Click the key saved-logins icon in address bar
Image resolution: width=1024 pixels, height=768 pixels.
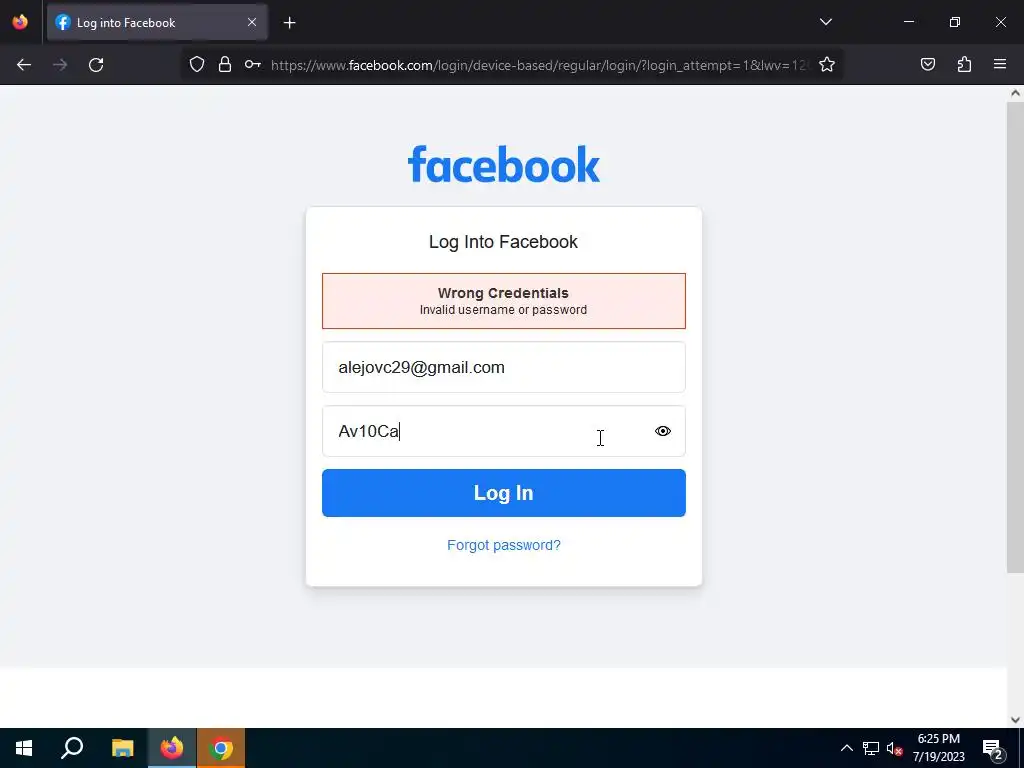(x=253, y=64)
